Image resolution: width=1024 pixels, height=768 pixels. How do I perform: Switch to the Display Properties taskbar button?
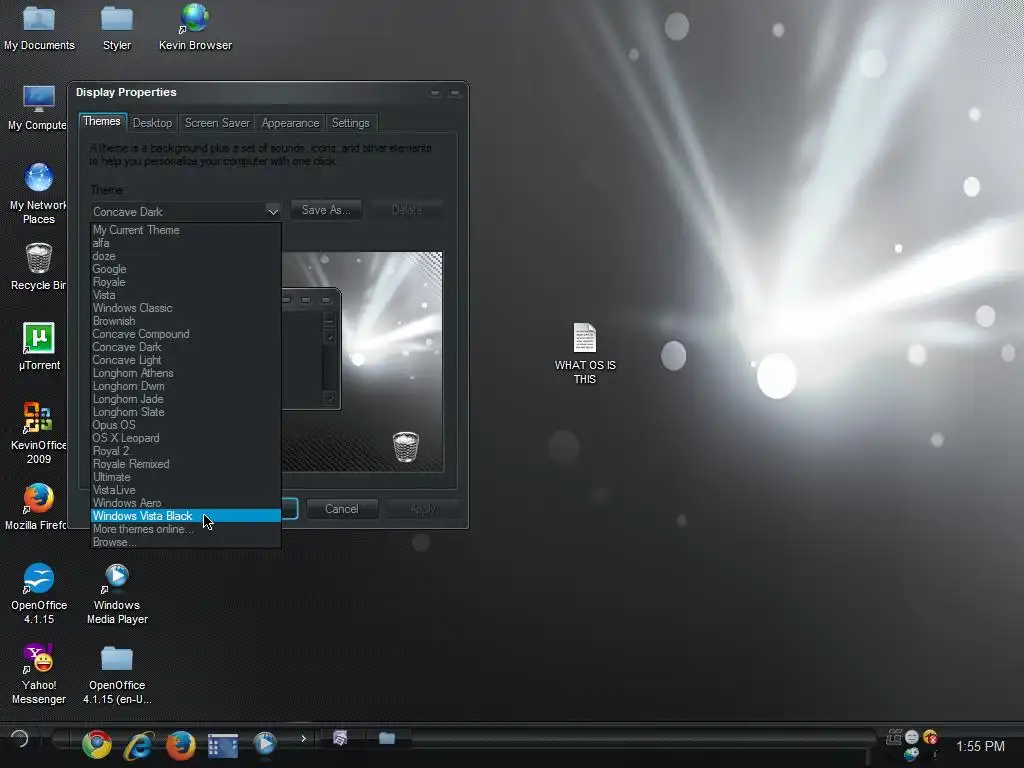point(340,738)
